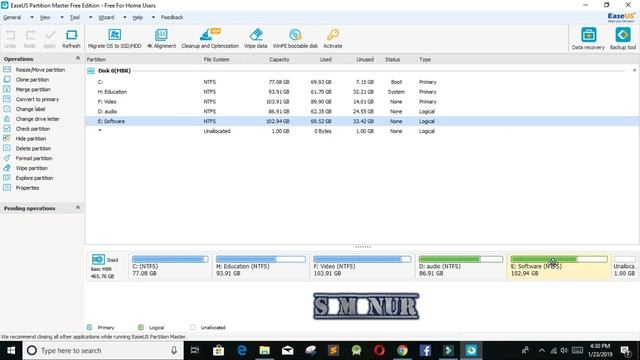Select E: Software block in disk map

click(559, 267)
